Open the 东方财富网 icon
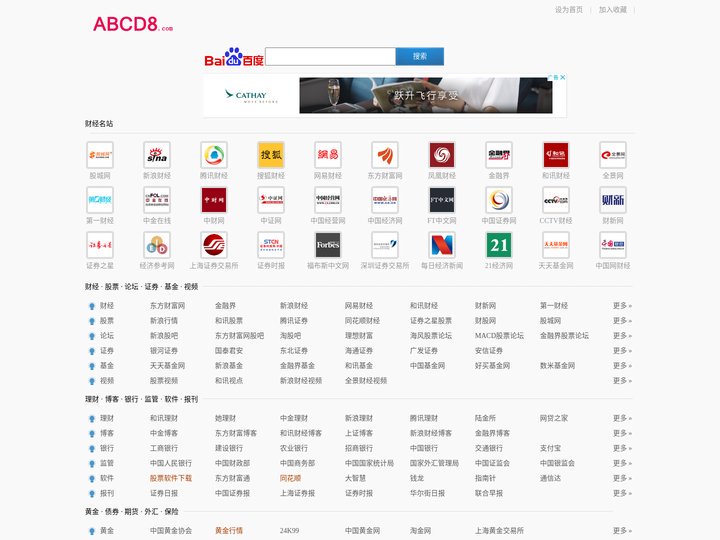Image resolution: width=720 pixels, height=540 pixels. pos(385,155)
